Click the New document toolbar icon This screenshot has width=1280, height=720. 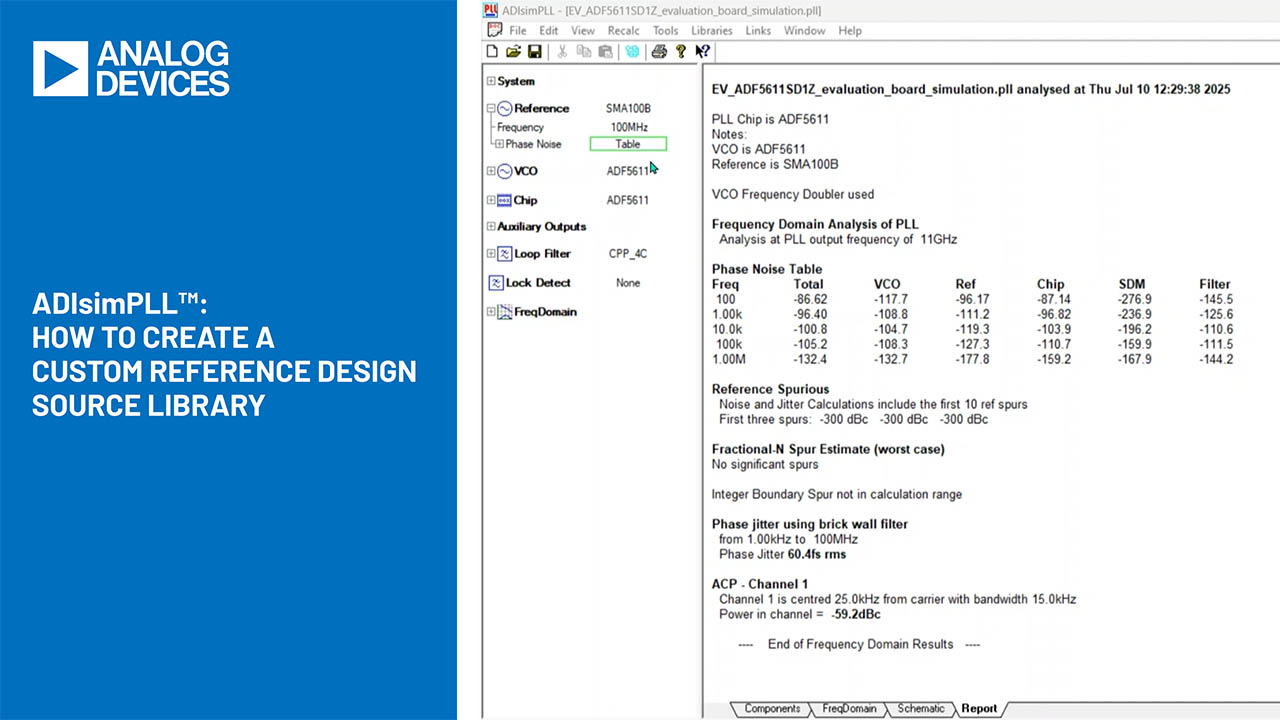tap(492, 51)
